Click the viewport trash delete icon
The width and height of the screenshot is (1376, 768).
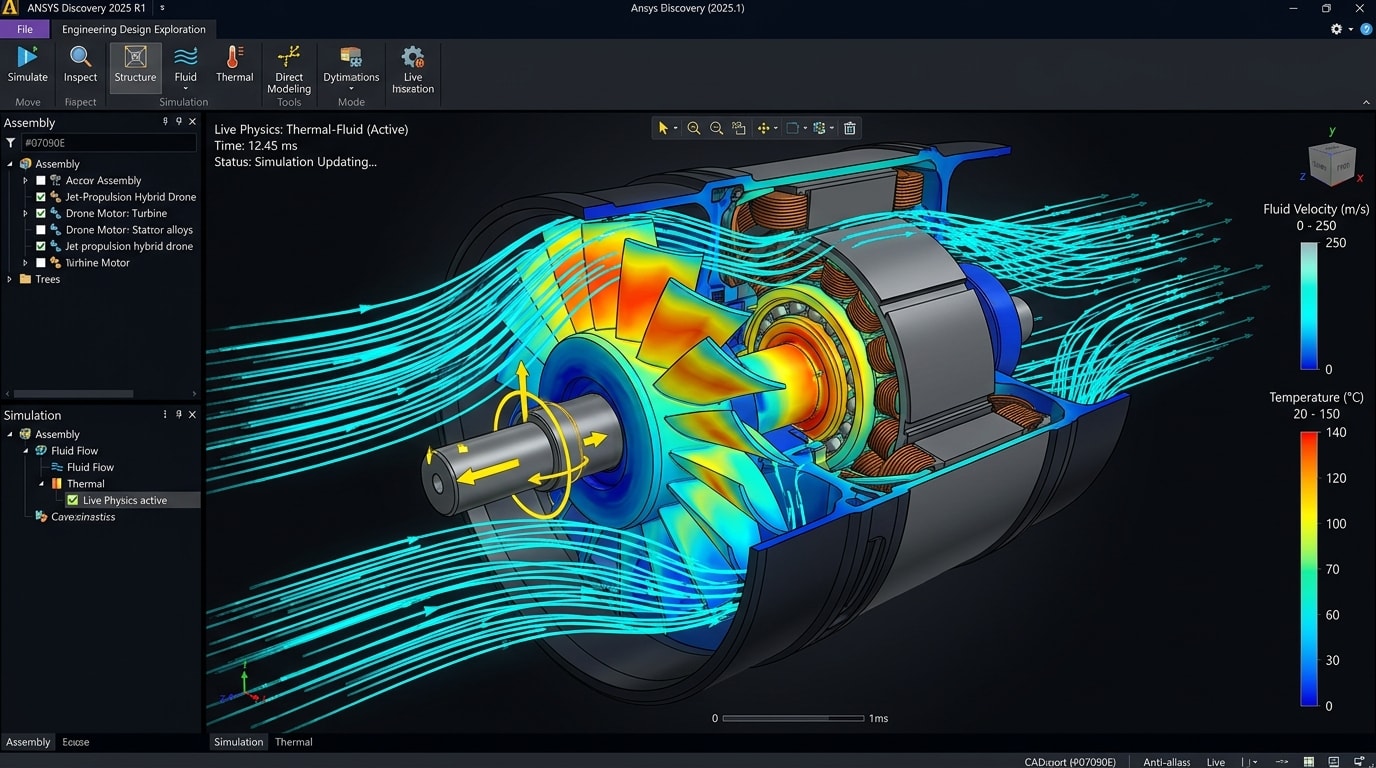850,128
